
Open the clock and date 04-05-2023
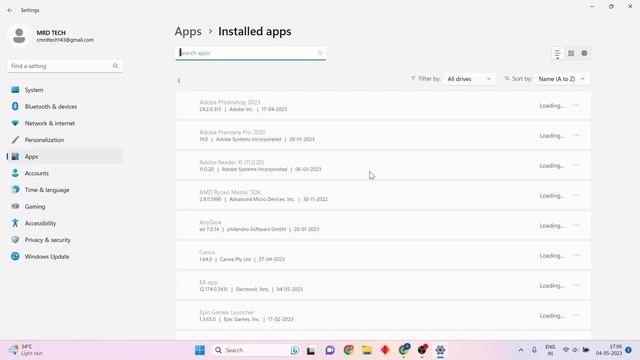point(609,350)
